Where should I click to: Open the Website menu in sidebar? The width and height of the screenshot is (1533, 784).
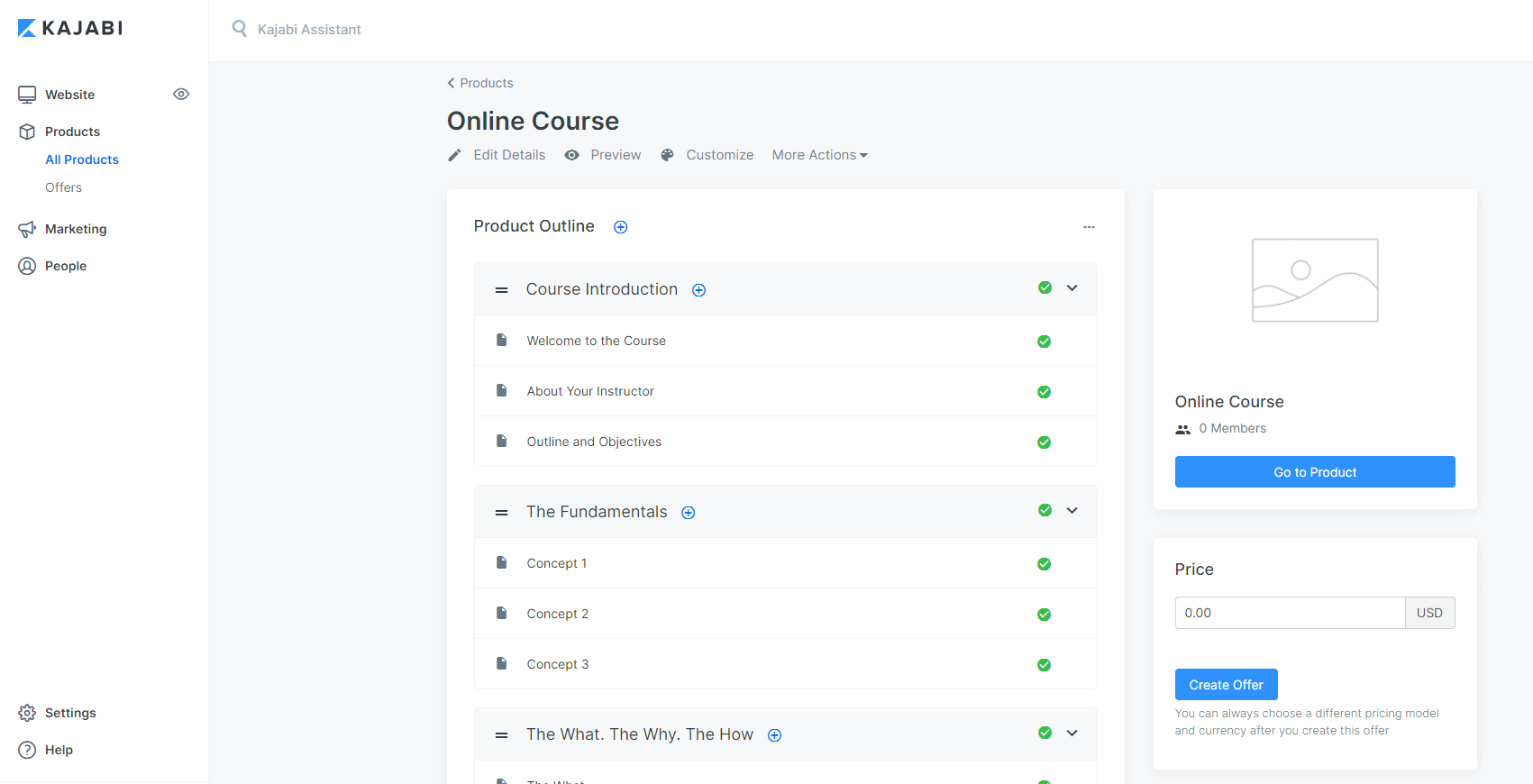coord(69,95)
